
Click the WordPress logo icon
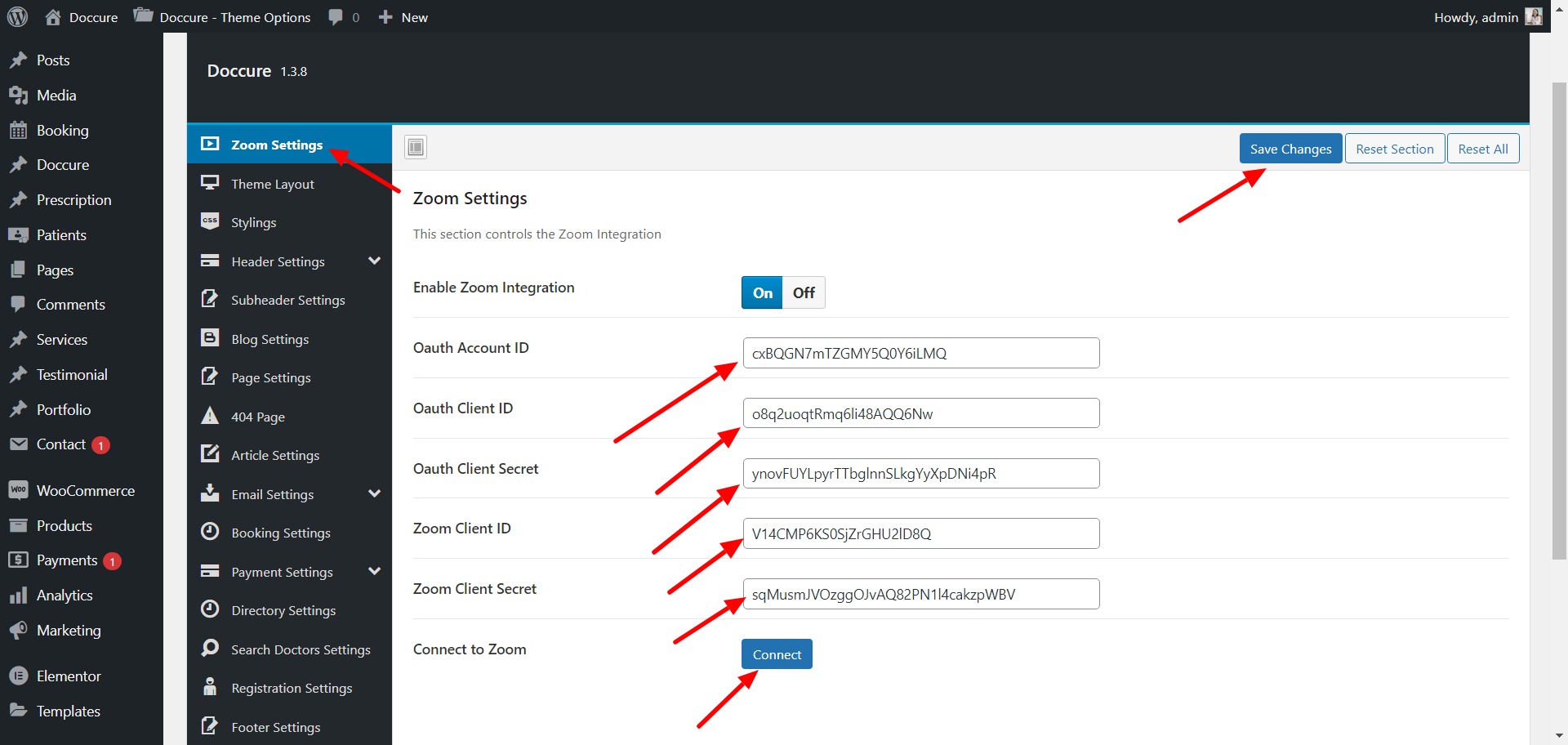pos(17,17)
